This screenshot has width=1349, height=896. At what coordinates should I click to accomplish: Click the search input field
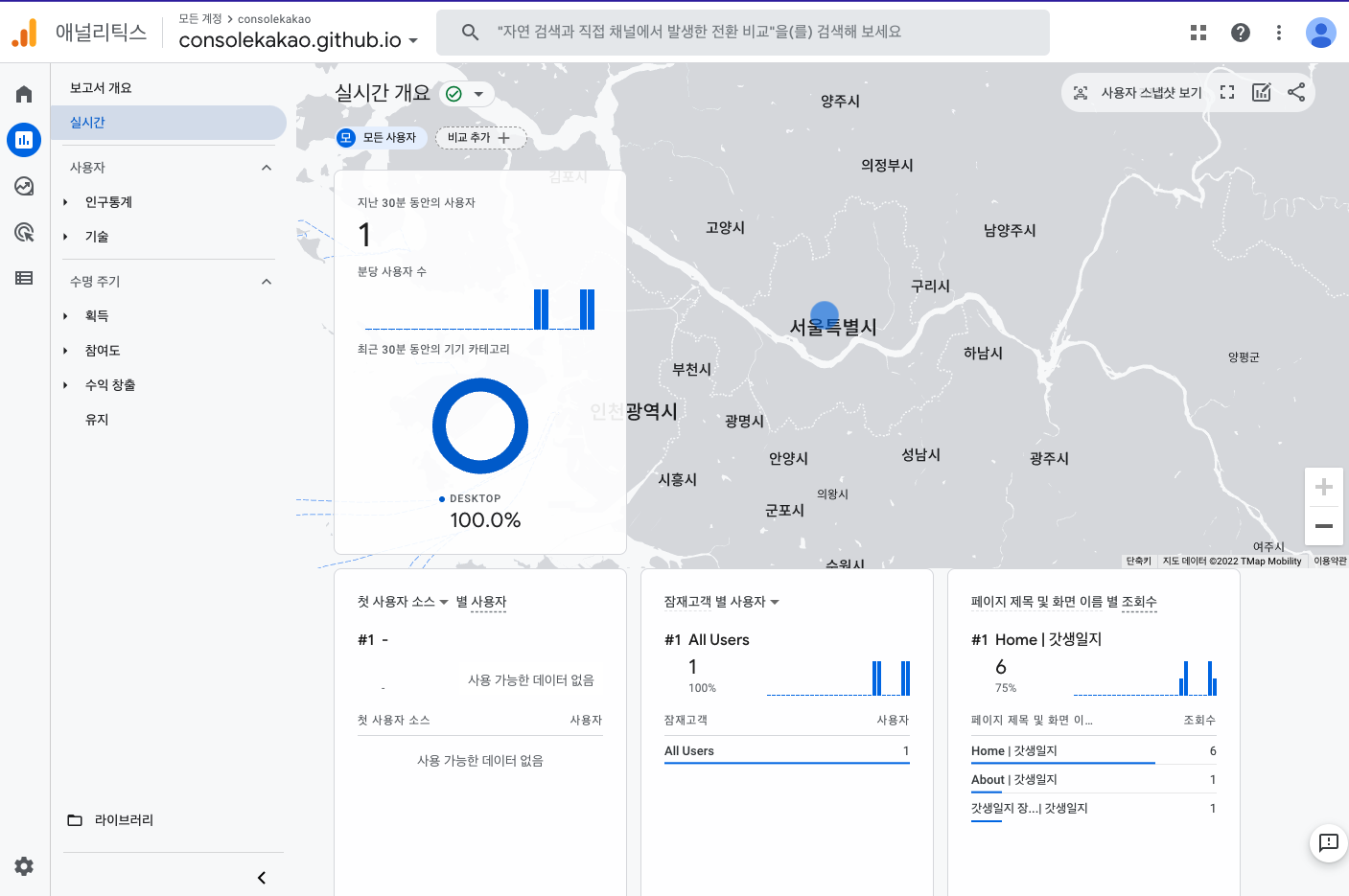coord(743,33)
